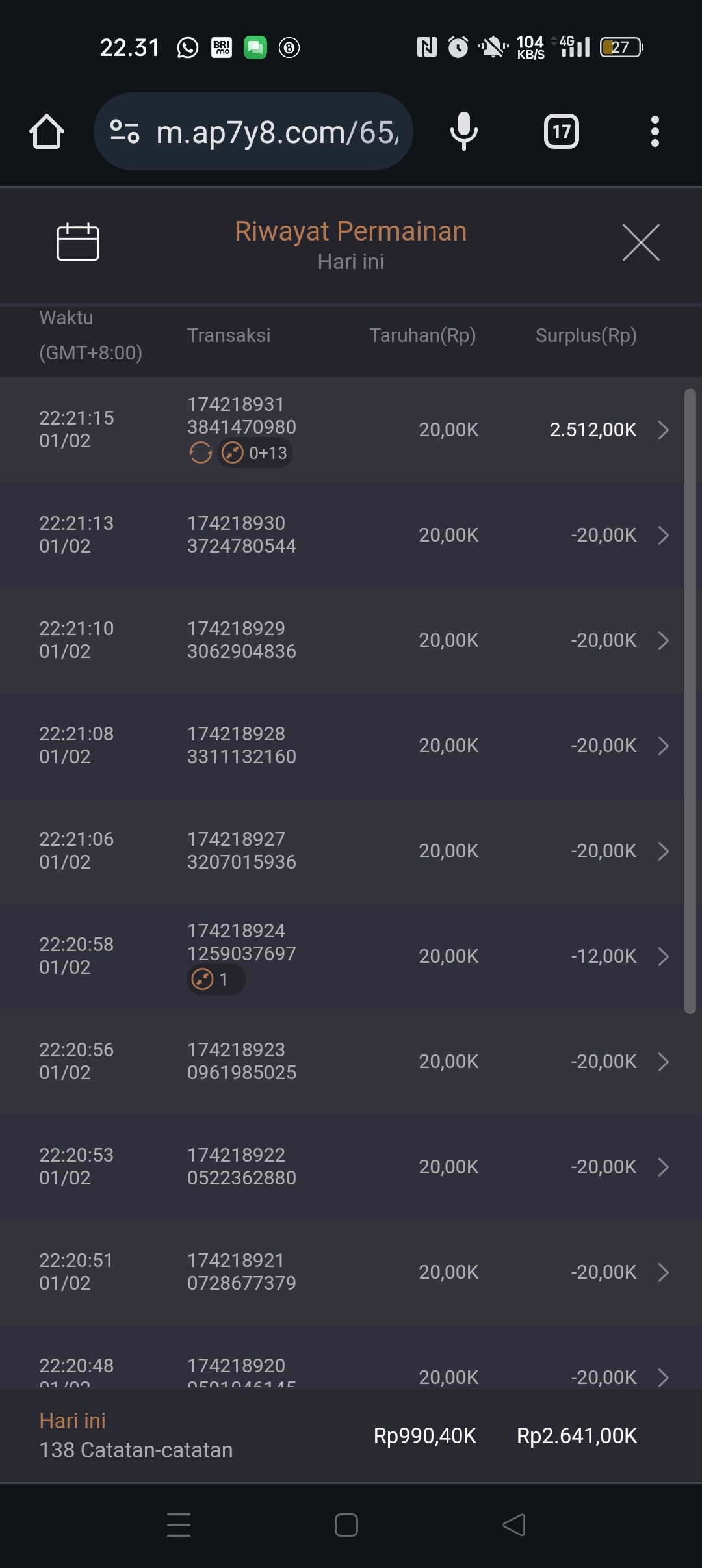The width and height of the screenshot is (702, 1568).
Task: Expand the -12,00K surplus row chevron
Action: 663,956
